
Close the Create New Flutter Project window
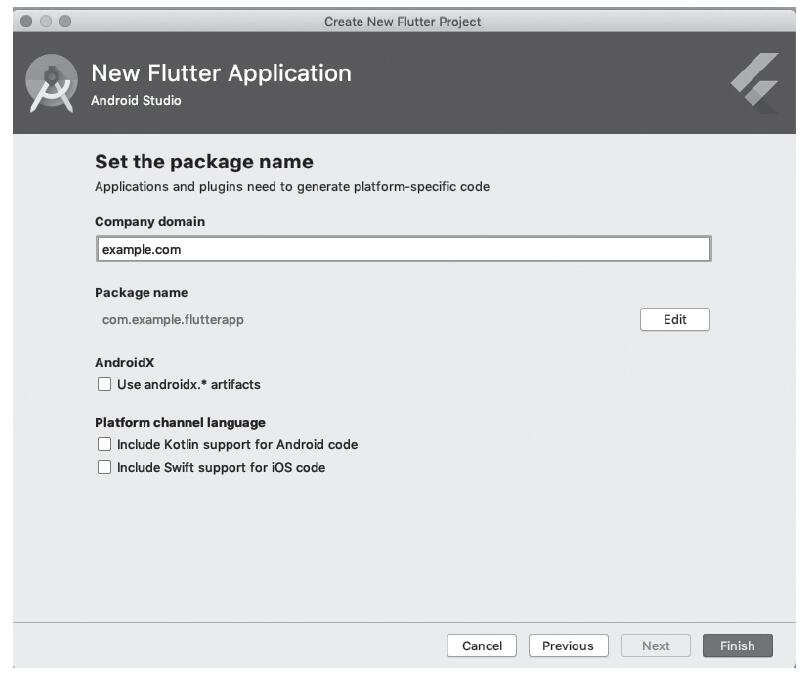(x=27, y=21)
